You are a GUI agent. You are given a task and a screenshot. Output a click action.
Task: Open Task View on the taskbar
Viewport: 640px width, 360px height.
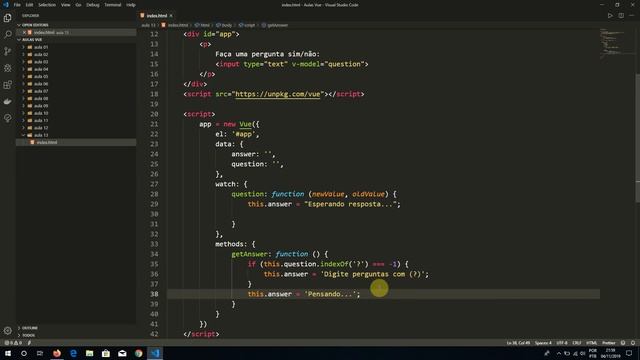click(40, 353)
